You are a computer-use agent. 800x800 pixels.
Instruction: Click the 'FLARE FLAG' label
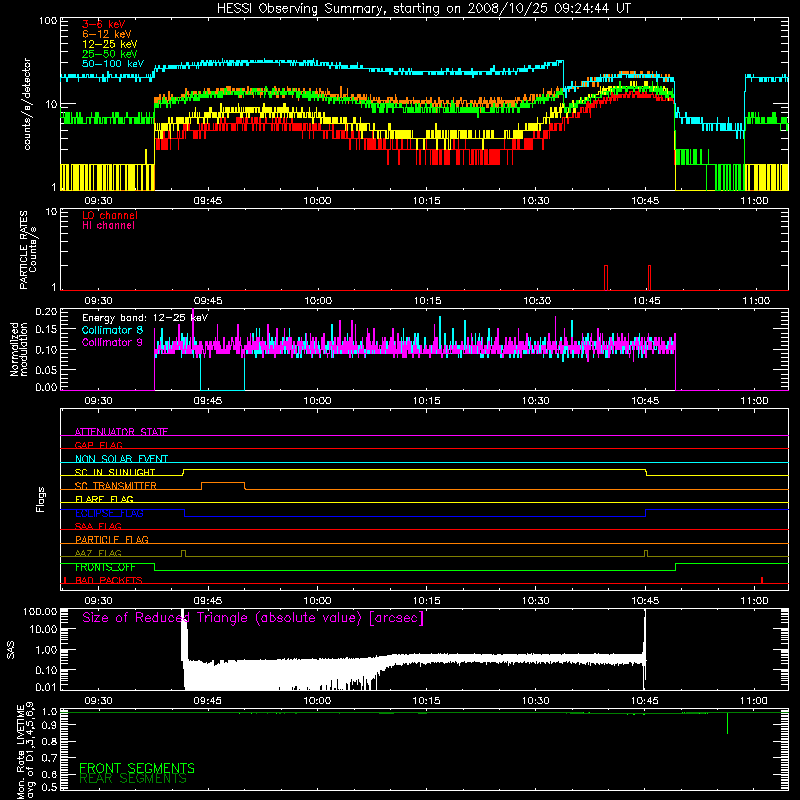pos(104,499)
